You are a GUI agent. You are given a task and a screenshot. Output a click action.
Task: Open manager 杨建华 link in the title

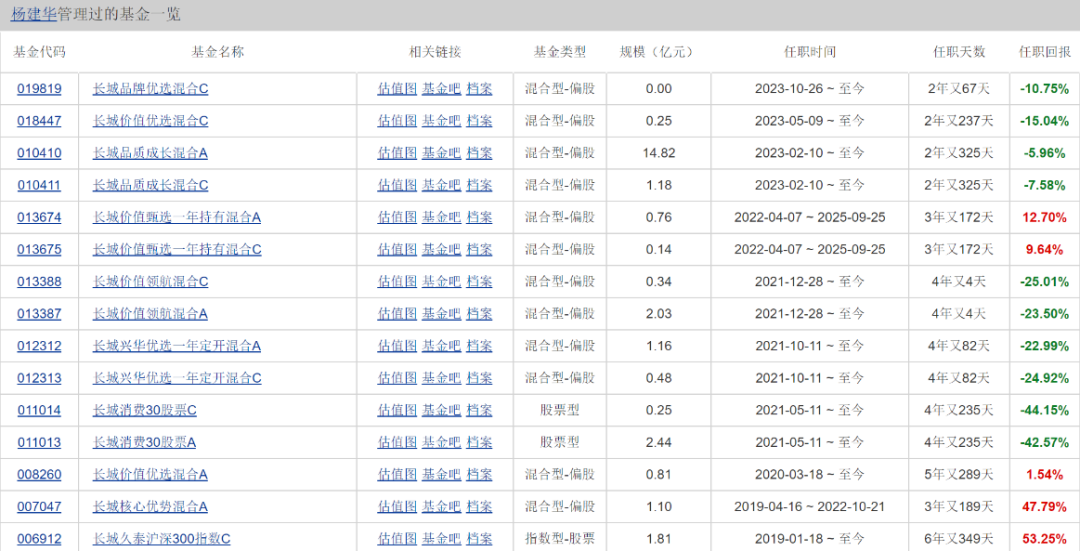pyautogui.click(x=34, y=14)
